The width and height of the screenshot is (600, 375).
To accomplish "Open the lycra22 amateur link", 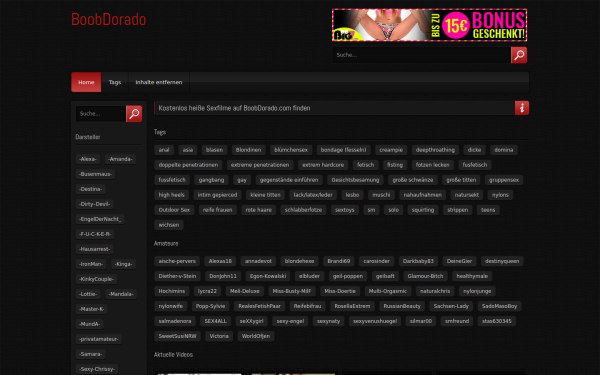I will click(207, 291).
